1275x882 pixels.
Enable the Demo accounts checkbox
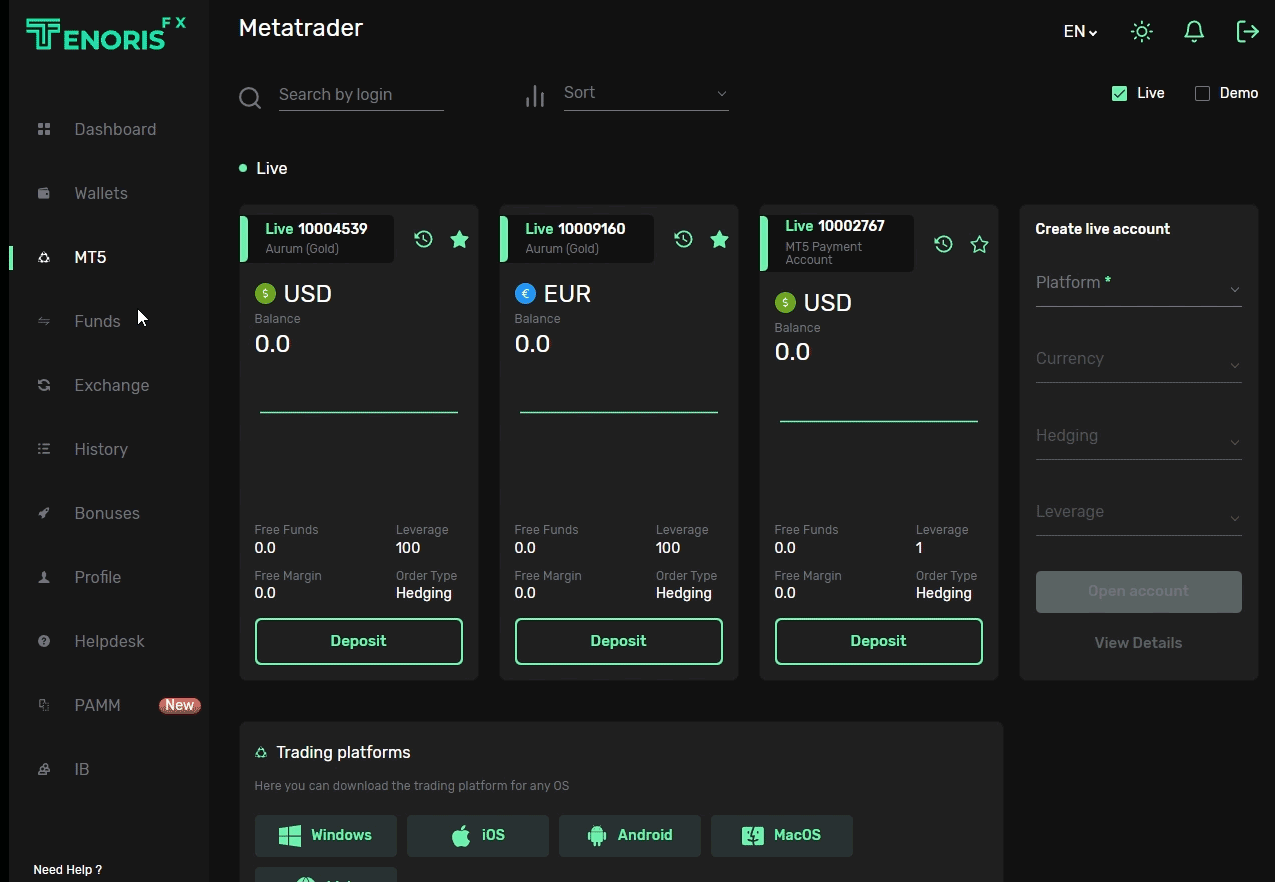pyautogui.click(x=1202, y=93)
